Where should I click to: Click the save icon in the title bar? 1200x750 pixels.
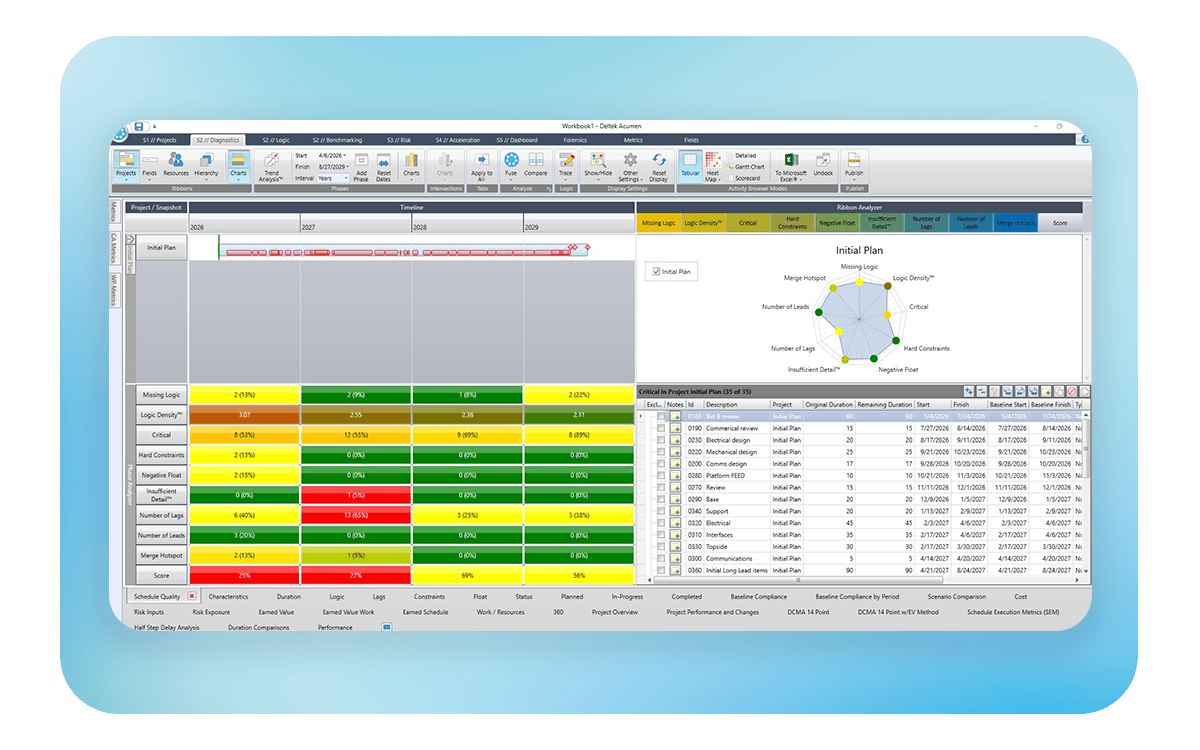[139, 126]
